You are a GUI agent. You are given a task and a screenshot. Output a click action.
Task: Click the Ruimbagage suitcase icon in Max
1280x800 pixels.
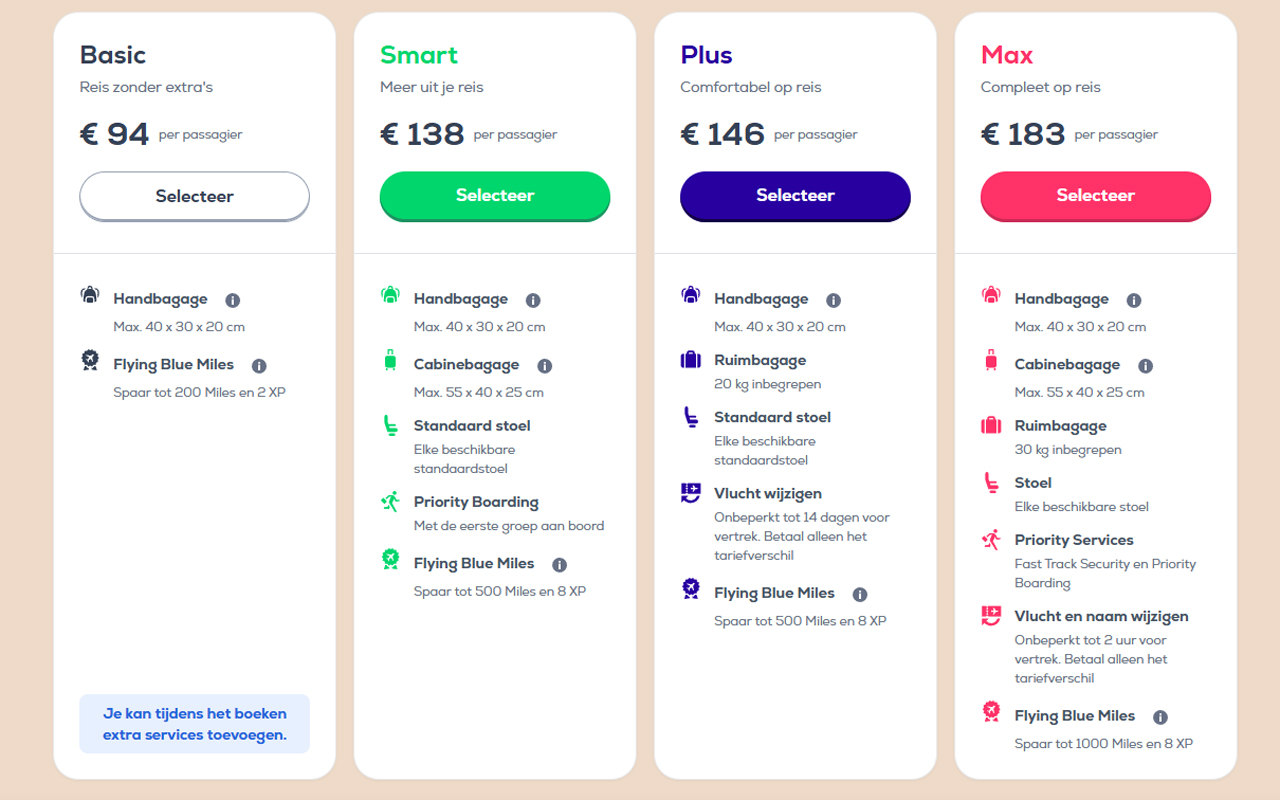991,426
